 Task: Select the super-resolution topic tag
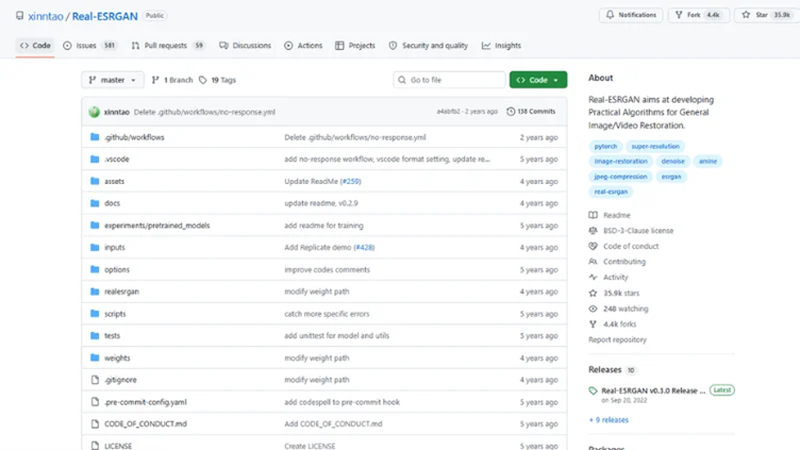[x=655, y=146]
